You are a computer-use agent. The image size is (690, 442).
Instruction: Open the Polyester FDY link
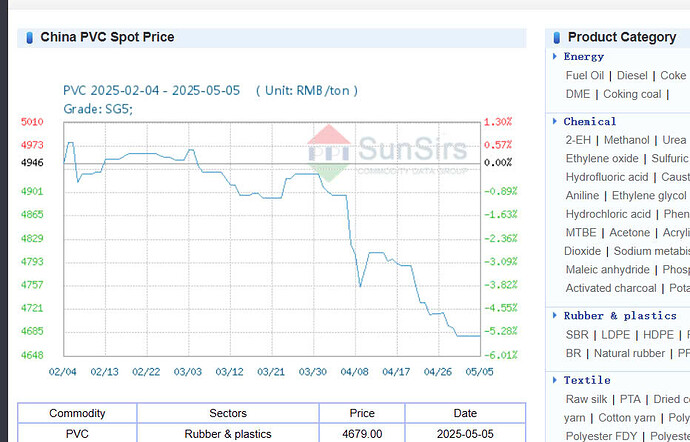[x=601, y=436]
